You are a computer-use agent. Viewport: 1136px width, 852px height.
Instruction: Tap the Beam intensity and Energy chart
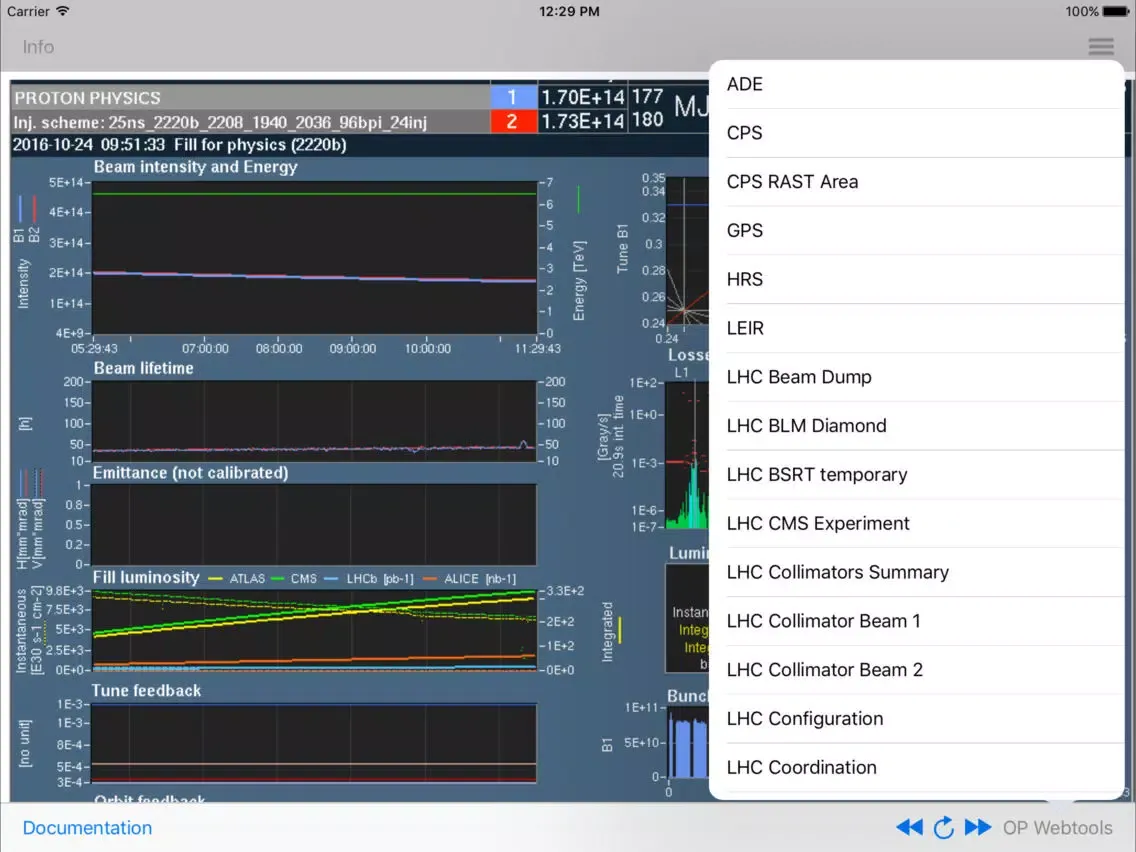click(x=314, y=258)
